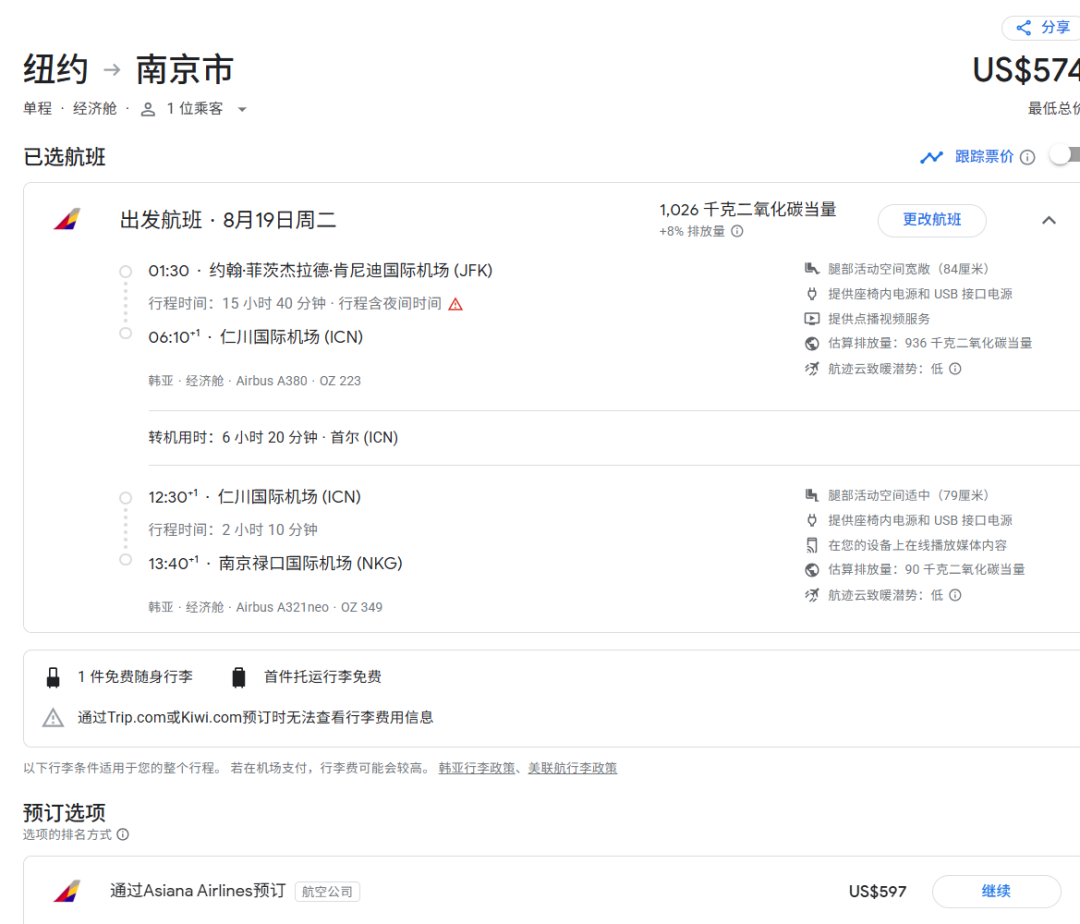Click info icon after second 航迹云致暖潜势
The width and height of the screenshot is (1080, 924).
click(955, 595)
